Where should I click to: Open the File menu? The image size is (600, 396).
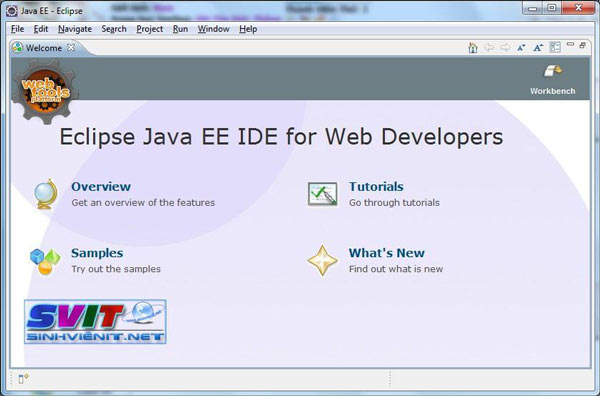(17, 29)
